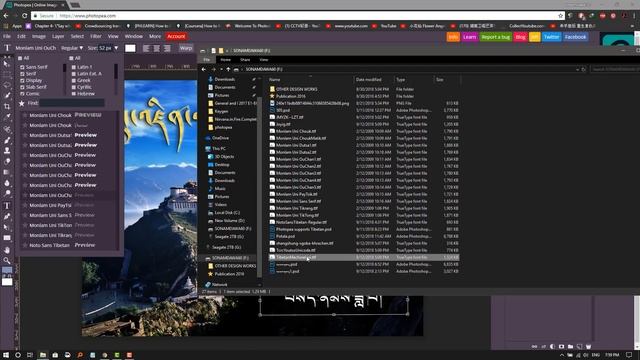This screenshot has width=640, height=360.
Task: Click the Facebook button
Action: 576,37
